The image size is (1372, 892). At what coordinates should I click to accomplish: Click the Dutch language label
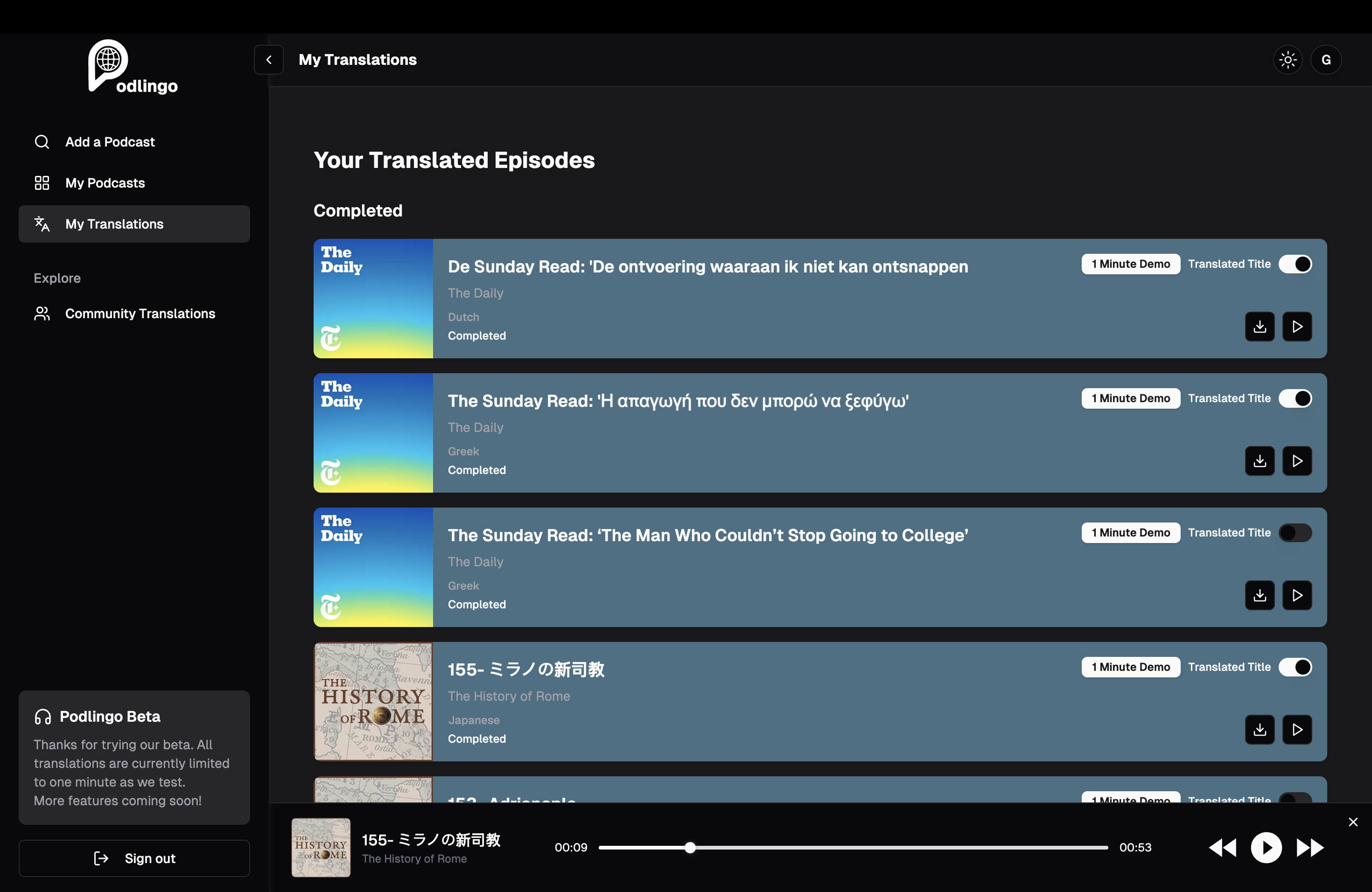(x=463, y=317)
